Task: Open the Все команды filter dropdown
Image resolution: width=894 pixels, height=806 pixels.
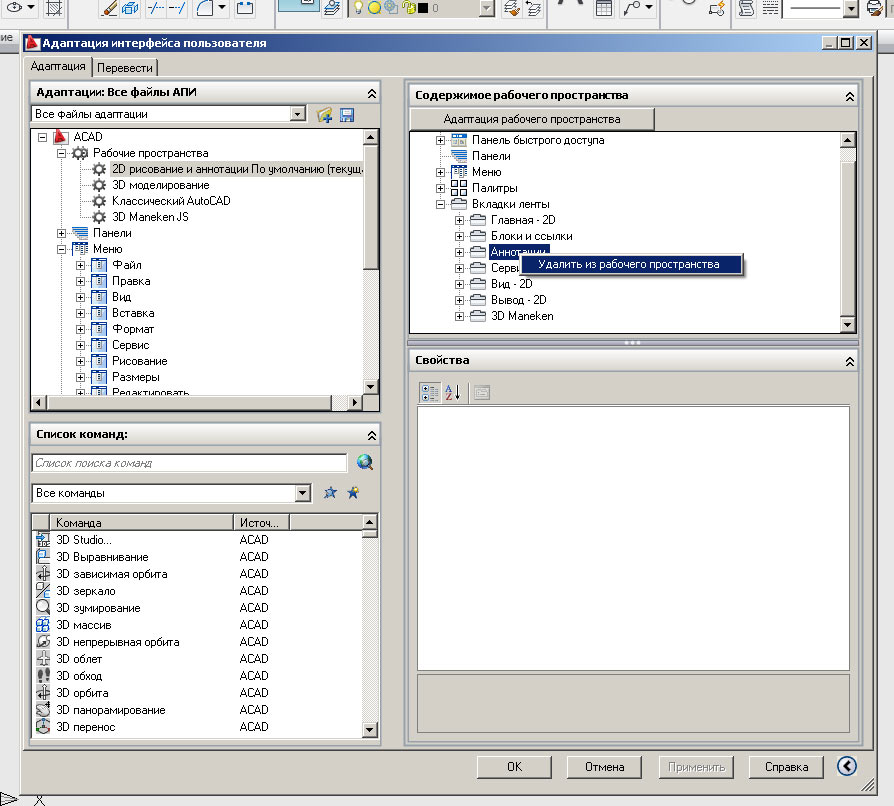Action: 303,493
